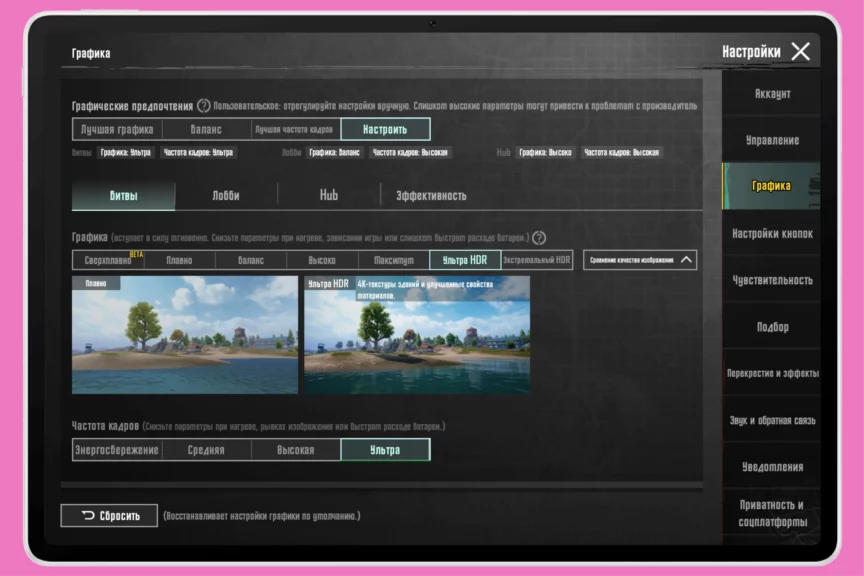Switch to the Лобби tab
The height and width of the screenshot is (576, 864).
pos(226,195)
